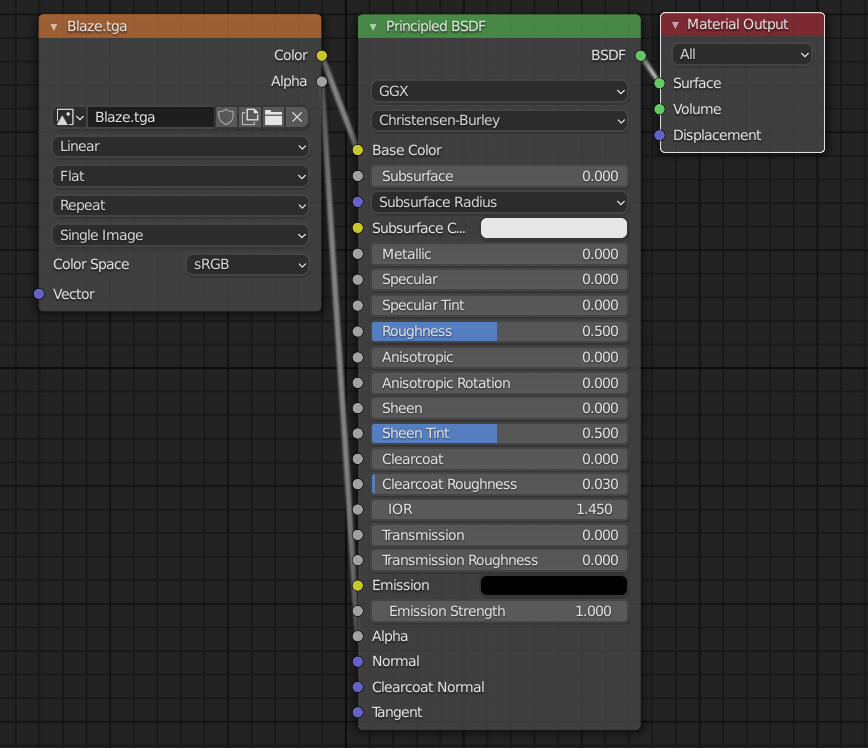Select the Material Output node header
Image resolution: width=868 pixels, height=748 pixels.
742,25
